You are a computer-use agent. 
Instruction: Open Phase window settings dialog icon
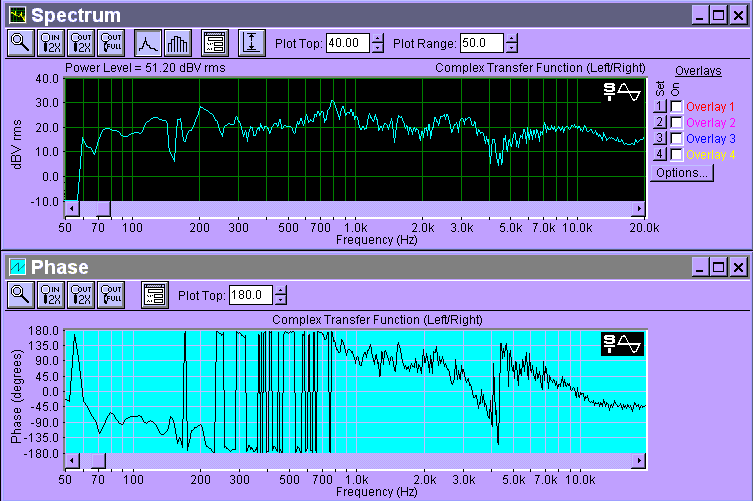(x=153, y=294)
